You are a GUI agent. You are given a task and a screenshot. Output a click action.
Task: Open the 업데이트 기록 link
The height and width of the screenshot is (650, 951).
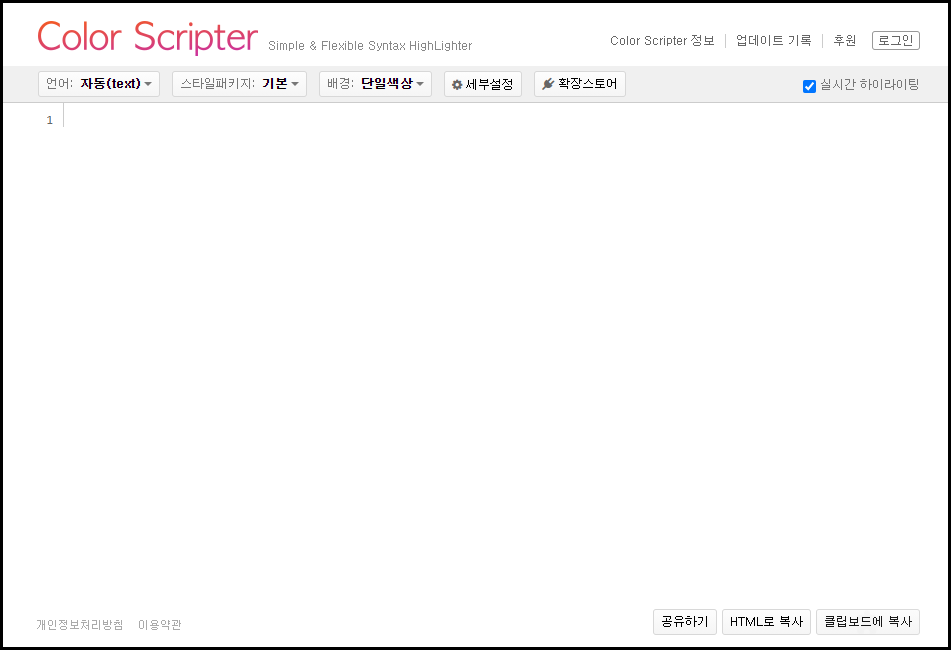(773, 41)
